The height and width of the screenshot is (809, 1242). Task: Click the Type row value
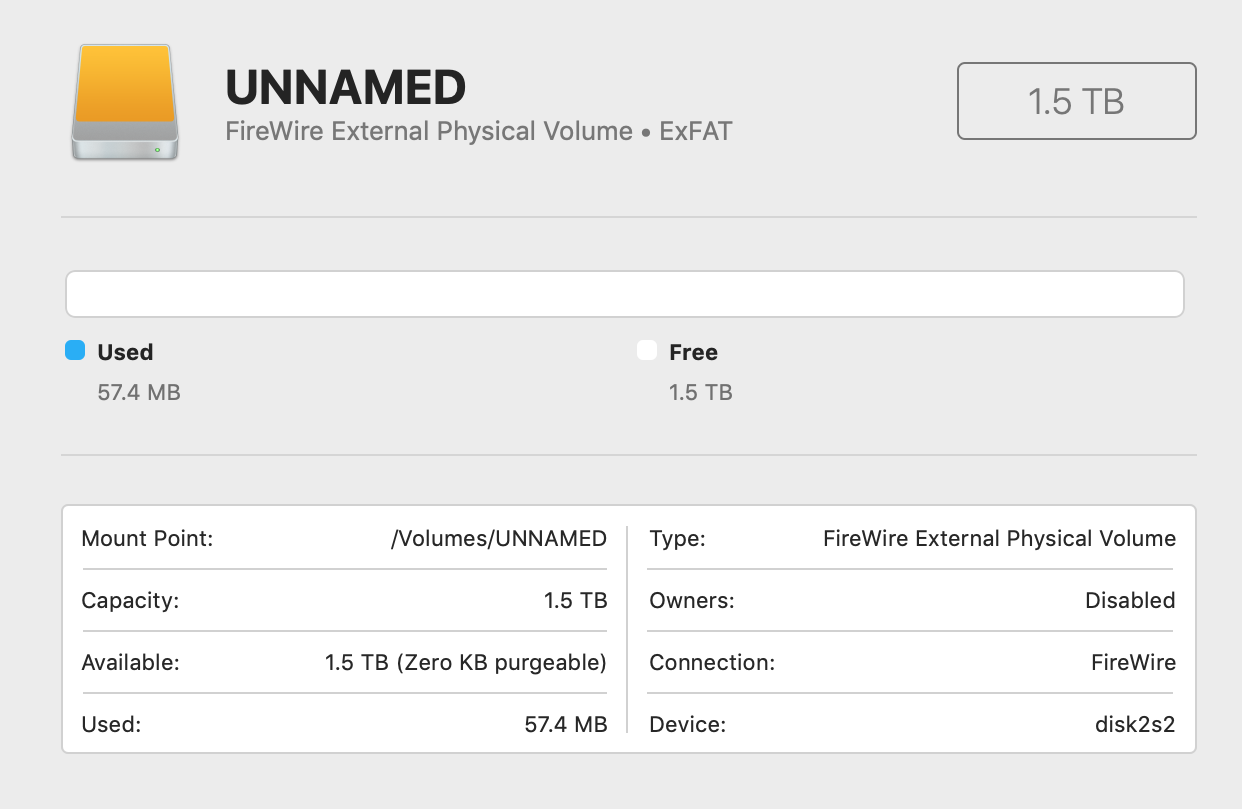point(999,539)
